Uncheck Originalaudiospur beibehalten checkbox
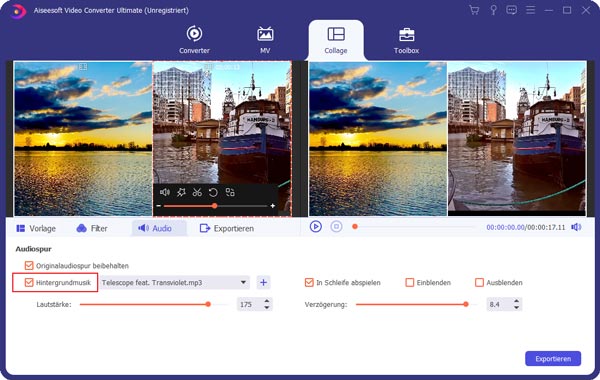Screen dimensions: 600x380 tap(29, 266)
